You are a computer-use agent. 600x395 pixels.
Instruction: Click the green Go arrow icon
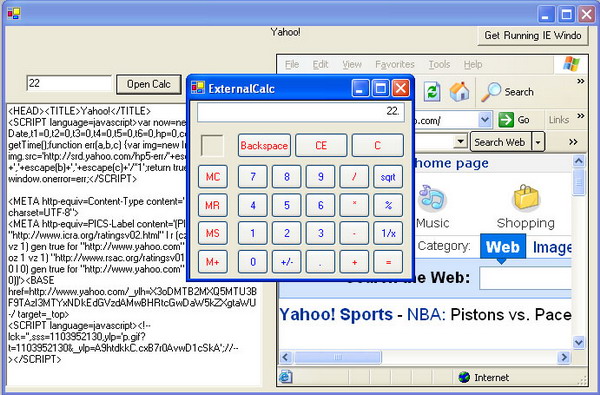pyautogui.click(x=506, y=120)
